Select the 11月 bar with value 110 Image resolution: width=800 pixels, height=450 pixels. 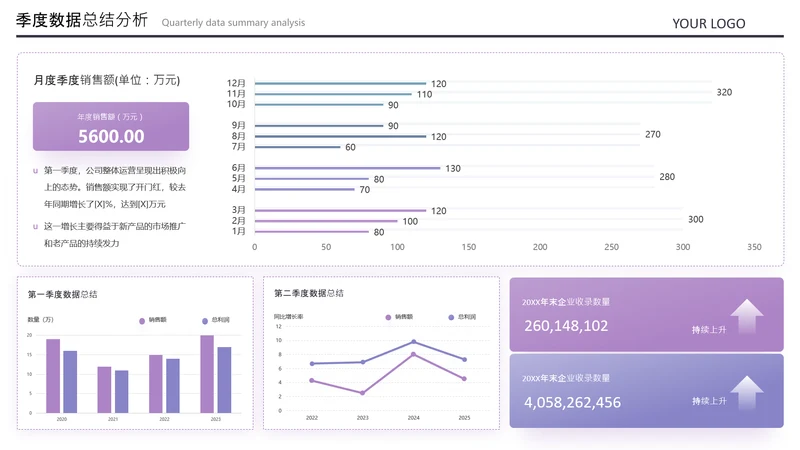pyautogui.click(x=333, y=94)
